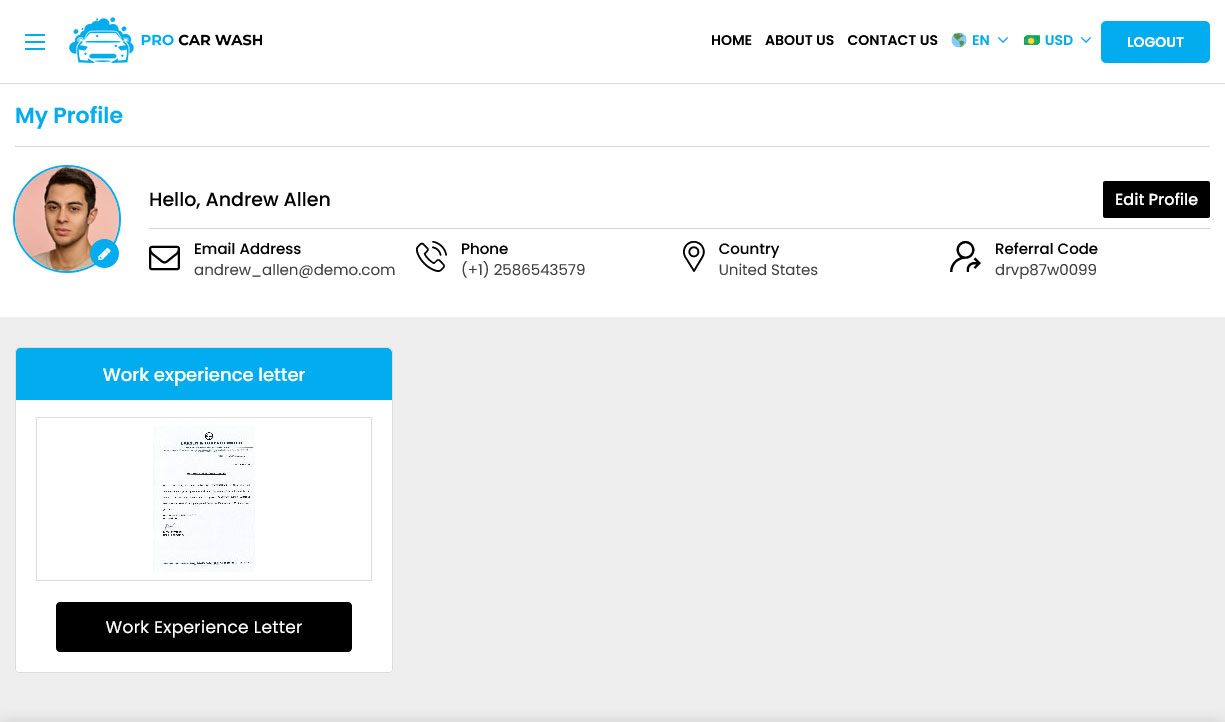This screenshot has height=722, width=1225.
Task: Open the About Us page
Action: pyautogui.click(x=799, y=41)
